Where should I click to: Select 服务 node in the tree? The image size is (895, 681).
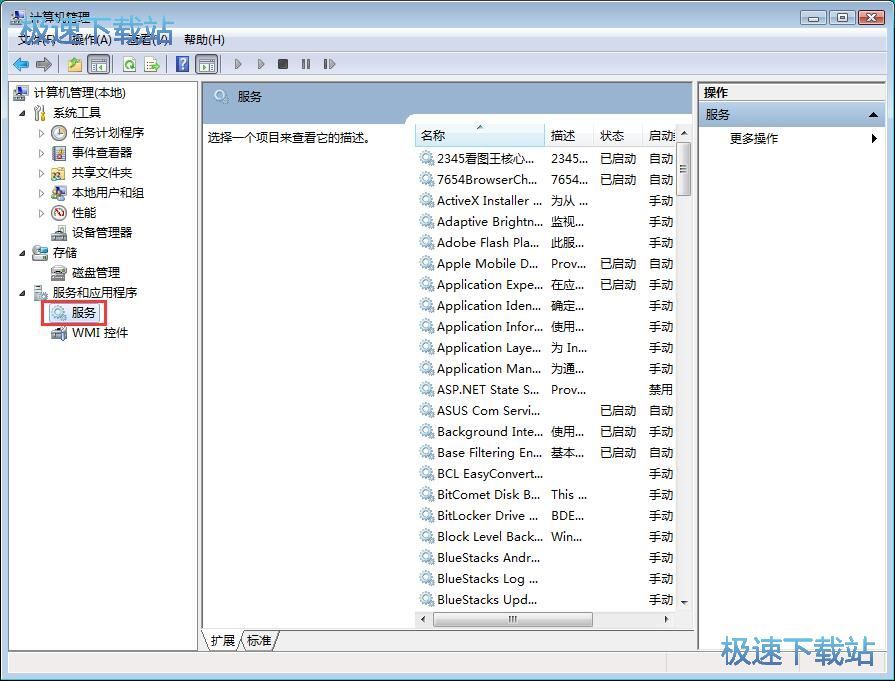coord(83,313)
